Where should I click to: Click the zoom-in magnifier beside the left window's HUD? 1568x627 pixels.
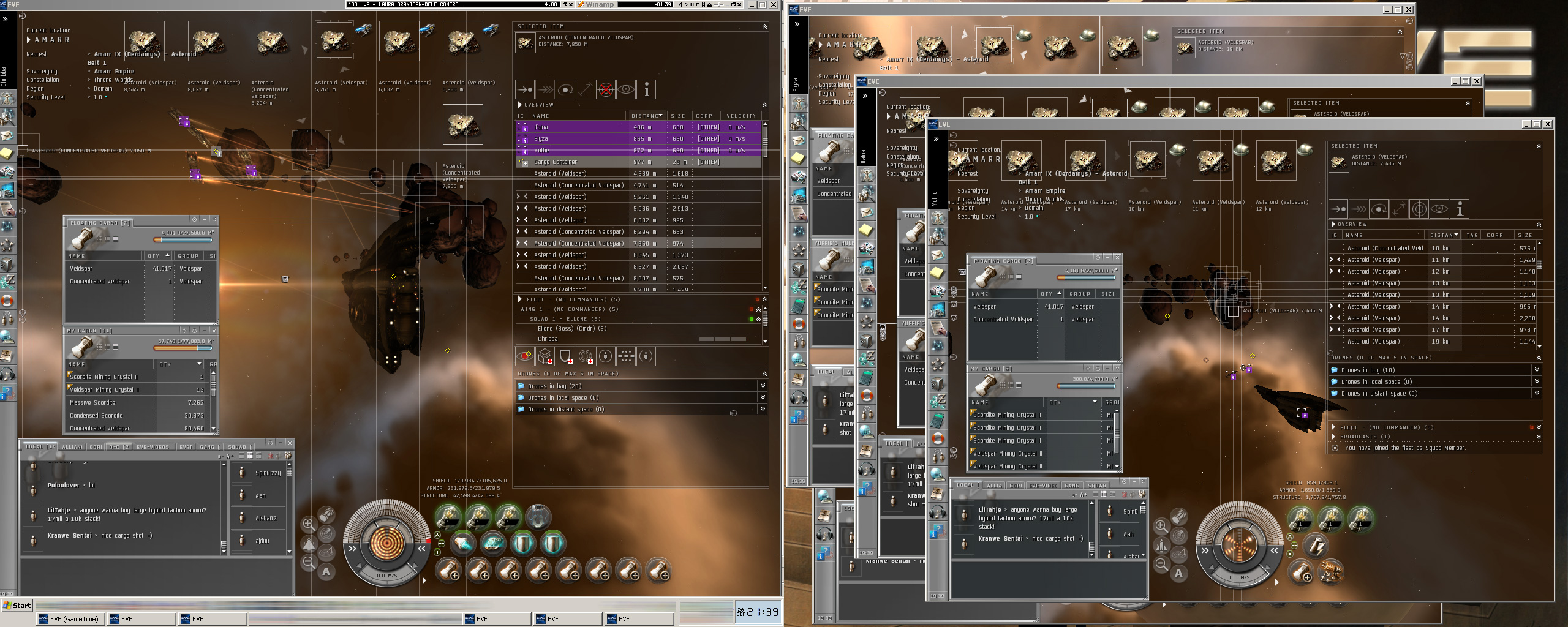309,524
